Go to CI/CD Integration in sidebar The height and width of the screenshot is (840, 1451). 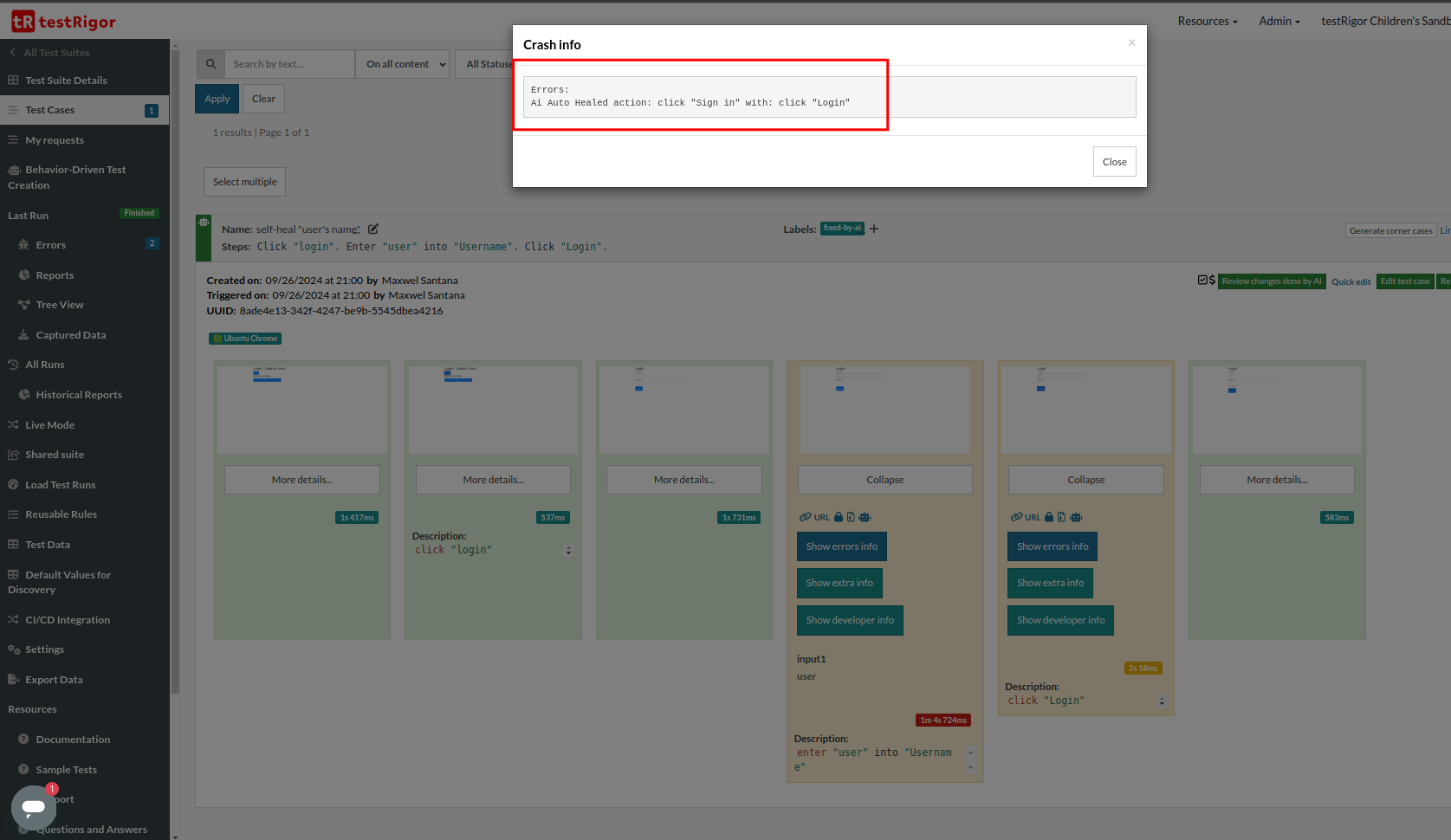click(x=68, y=620)
